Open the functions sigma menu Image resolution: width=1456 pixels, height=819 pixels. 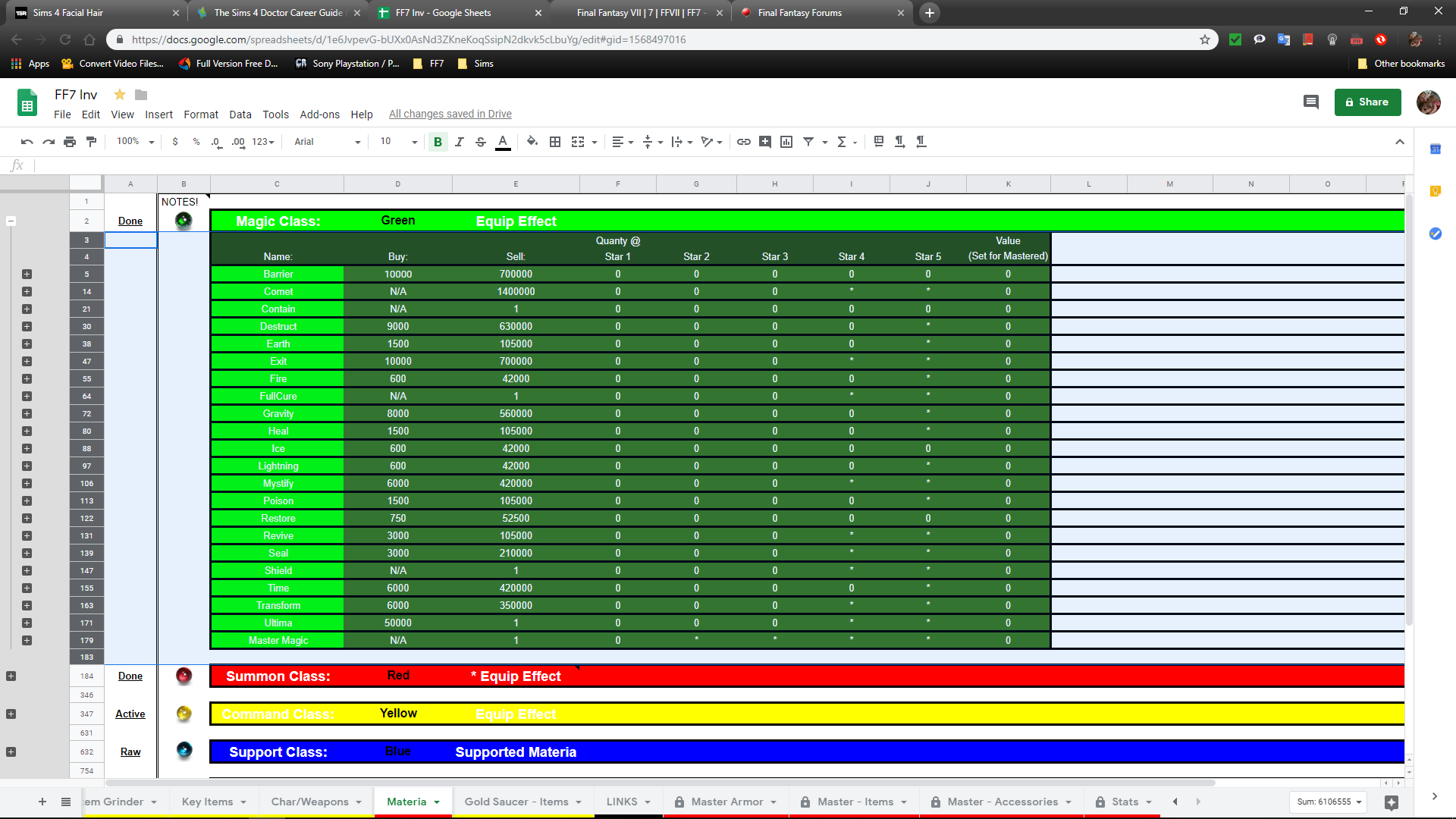(846, 142)
